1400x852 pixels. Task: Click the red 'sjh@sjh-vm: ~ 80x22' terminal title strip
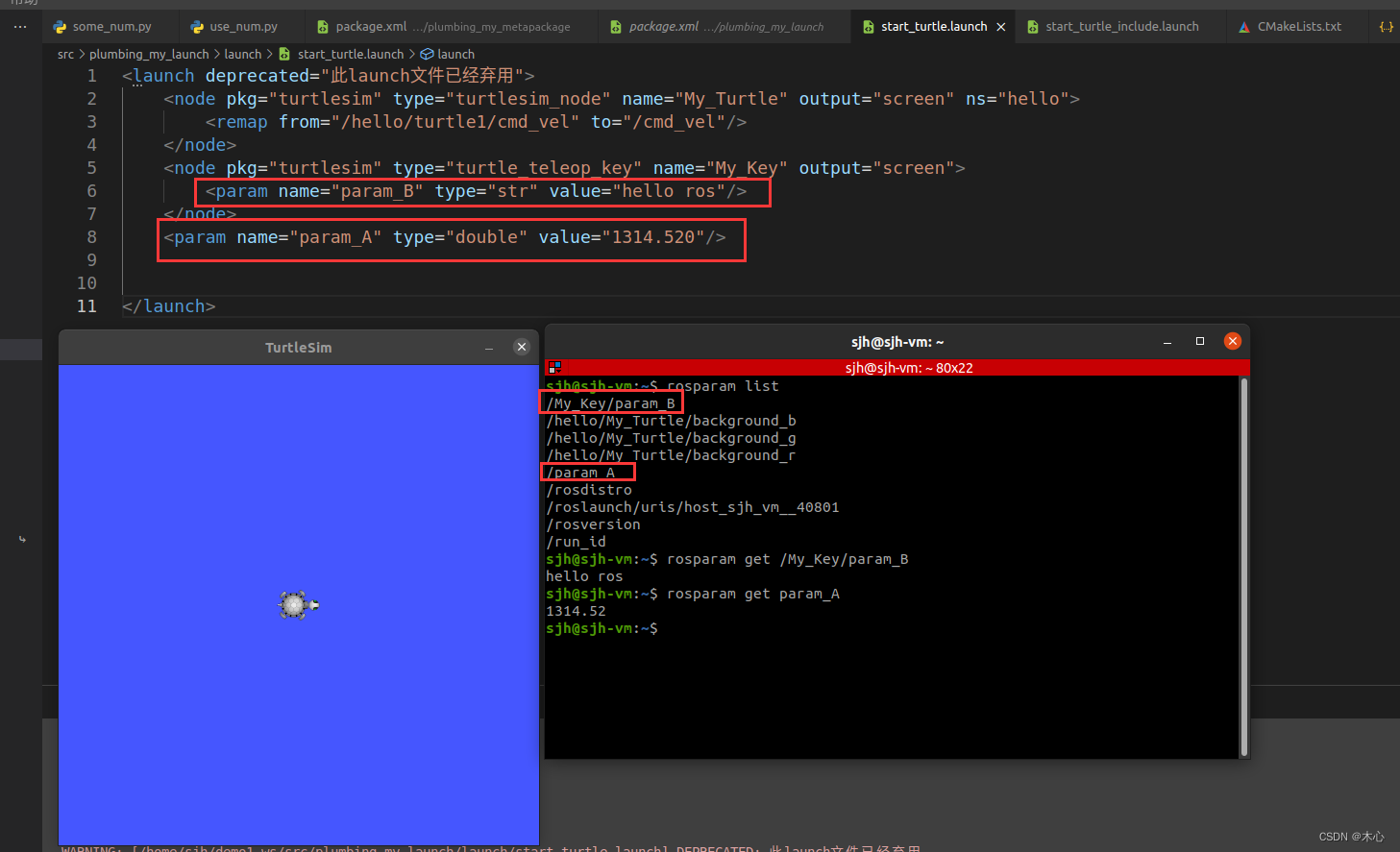897,368
